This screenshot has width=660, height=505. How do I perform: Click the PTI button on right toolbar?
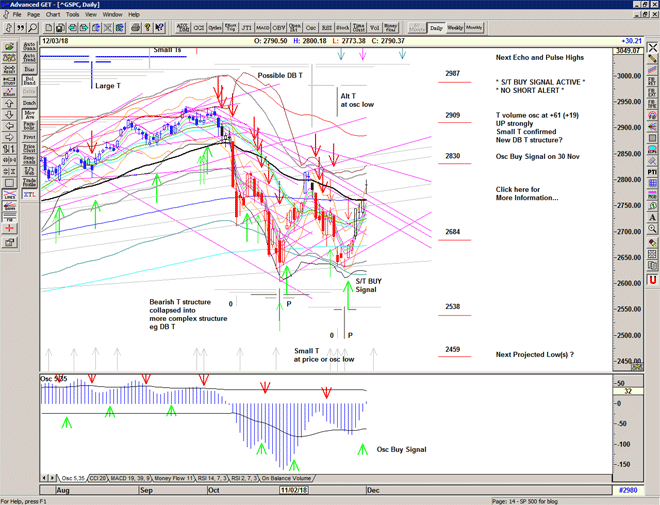652,172
